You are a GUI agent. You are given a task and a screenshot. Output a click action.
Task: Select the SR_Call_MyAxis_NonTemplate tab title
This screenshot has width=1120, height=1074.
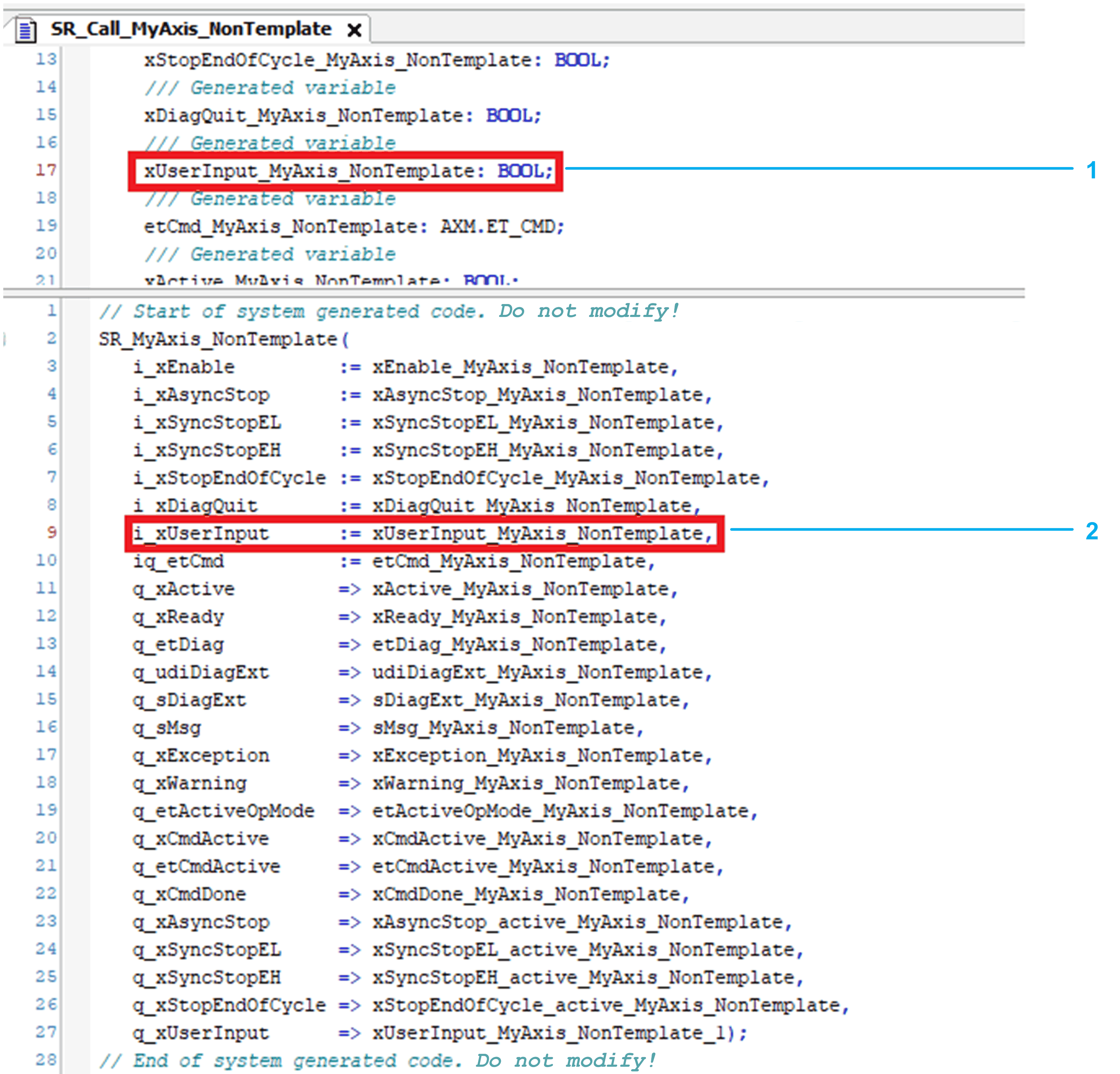(x=191, y=29)
